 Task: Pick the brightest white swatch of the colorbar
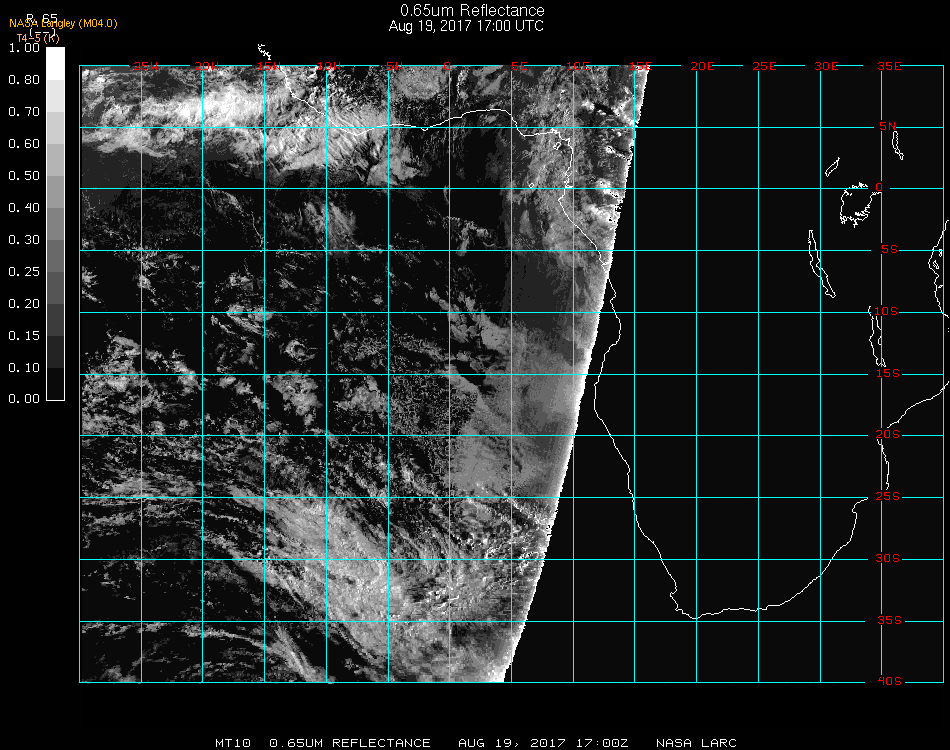tap(55, 64)
